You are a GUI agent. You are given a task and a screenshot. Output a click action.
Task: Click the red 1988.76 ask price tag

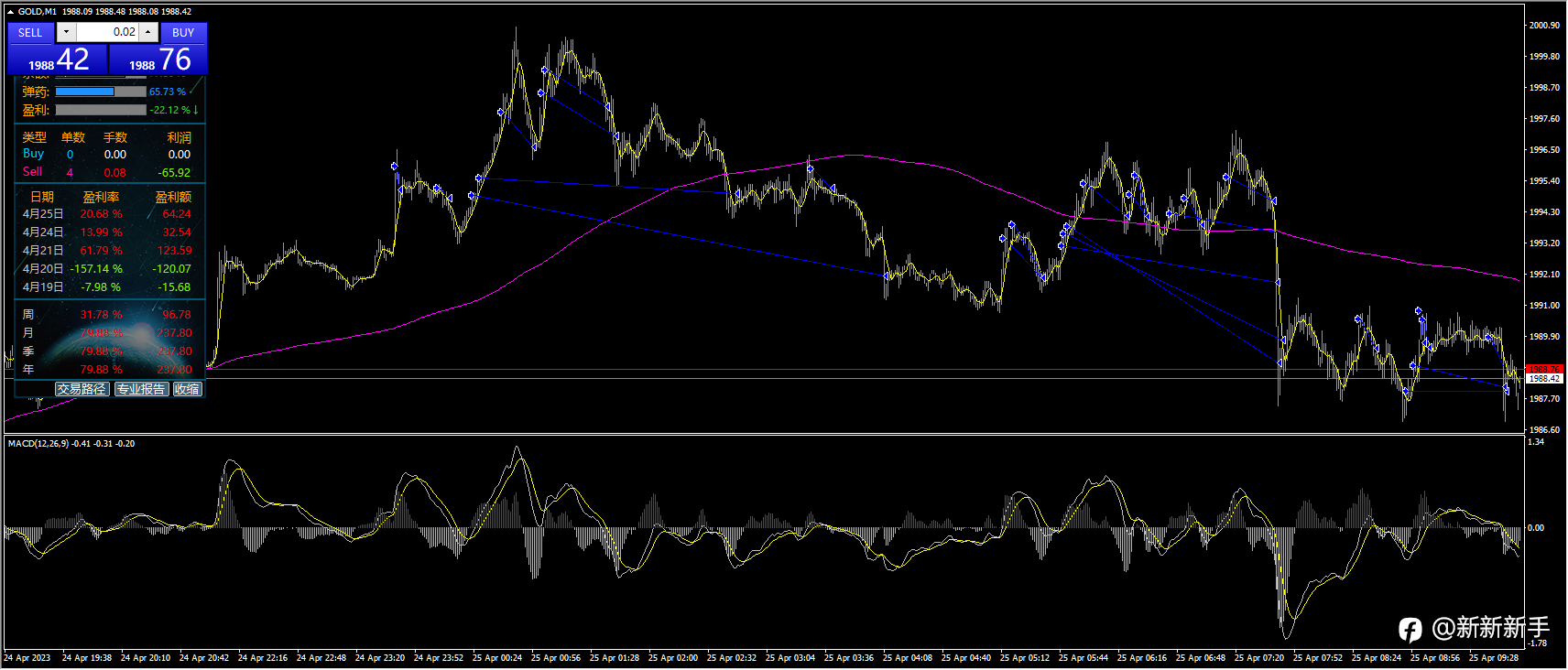point(1544,370)
